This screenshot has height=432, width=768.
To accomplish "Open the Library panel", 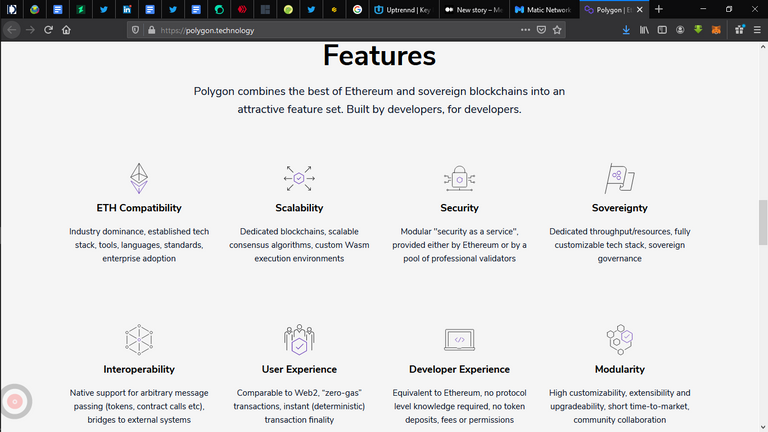I will 644,30.
